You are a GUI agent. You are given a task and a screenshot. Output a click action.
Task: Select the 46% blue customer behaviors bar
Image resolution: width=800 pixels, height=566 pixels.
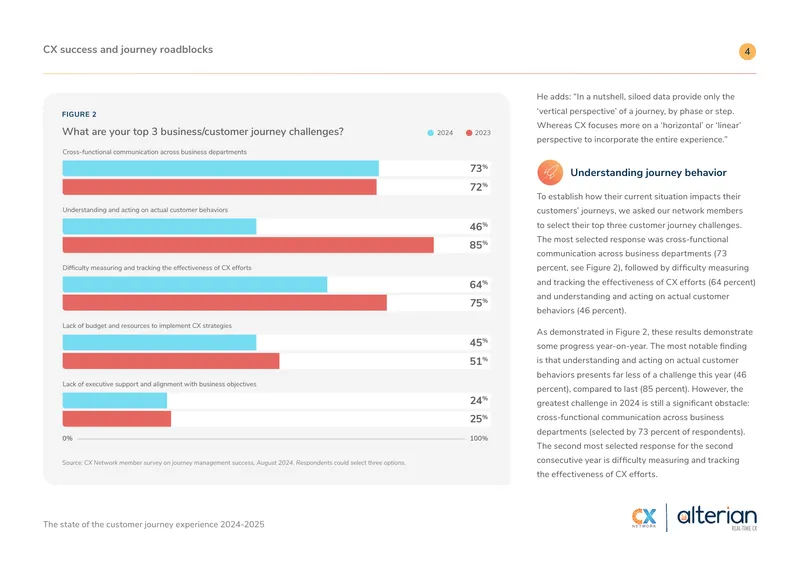tap(159, 227)
